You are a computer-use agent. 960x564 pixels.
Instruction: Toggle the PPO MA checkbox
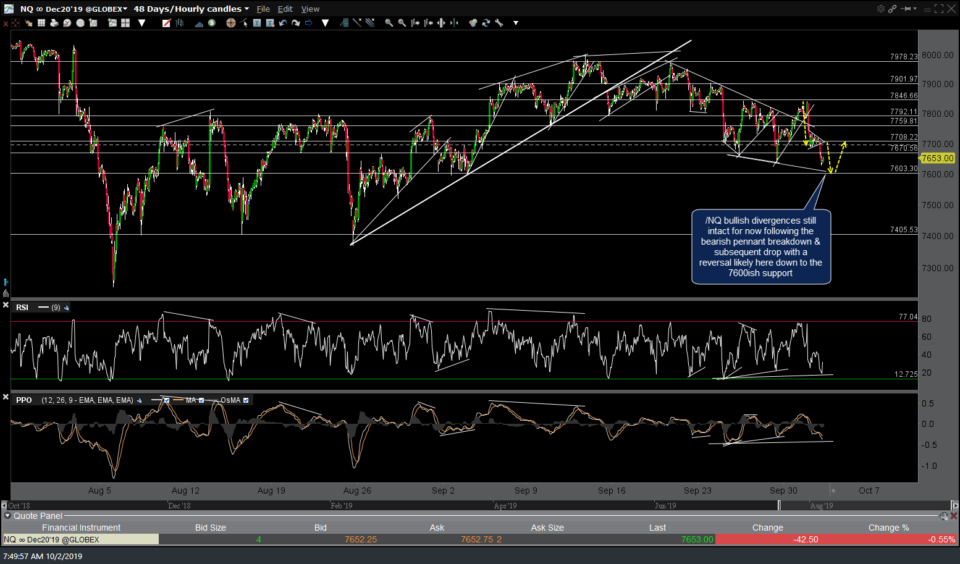click(201, 400)
